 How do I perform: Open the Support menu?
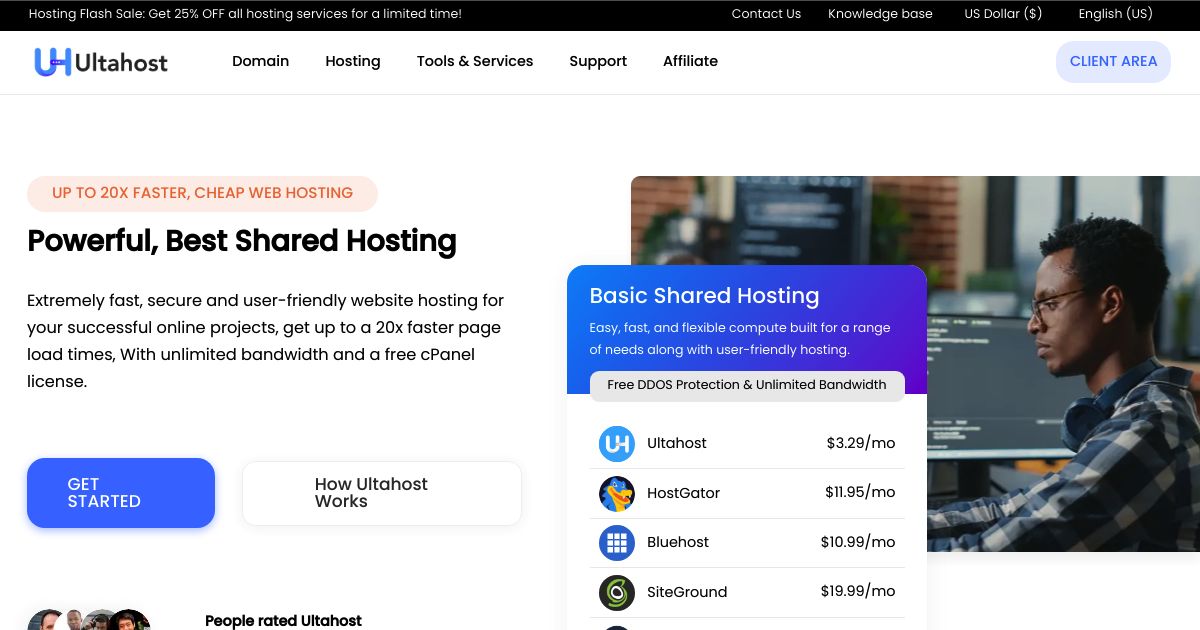(x=598, y=61)
